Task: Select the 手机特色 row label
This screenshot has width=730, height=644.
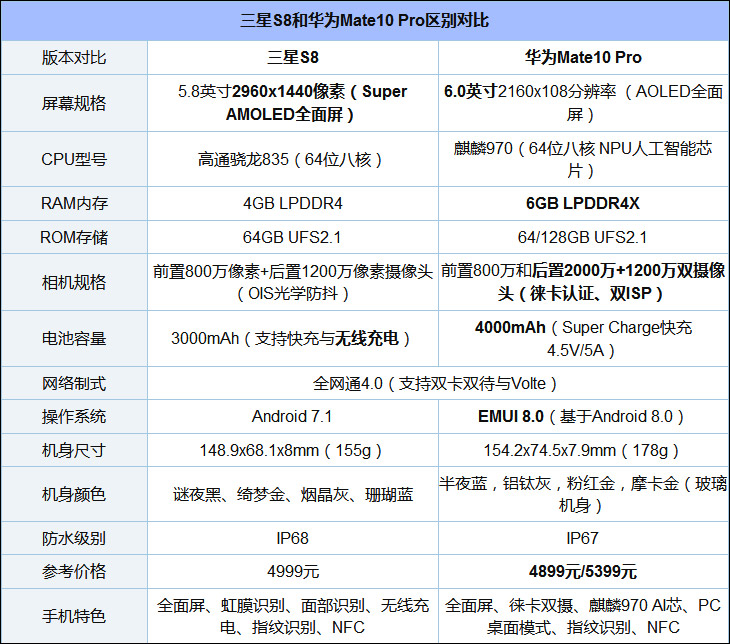Action: (74, 616)
